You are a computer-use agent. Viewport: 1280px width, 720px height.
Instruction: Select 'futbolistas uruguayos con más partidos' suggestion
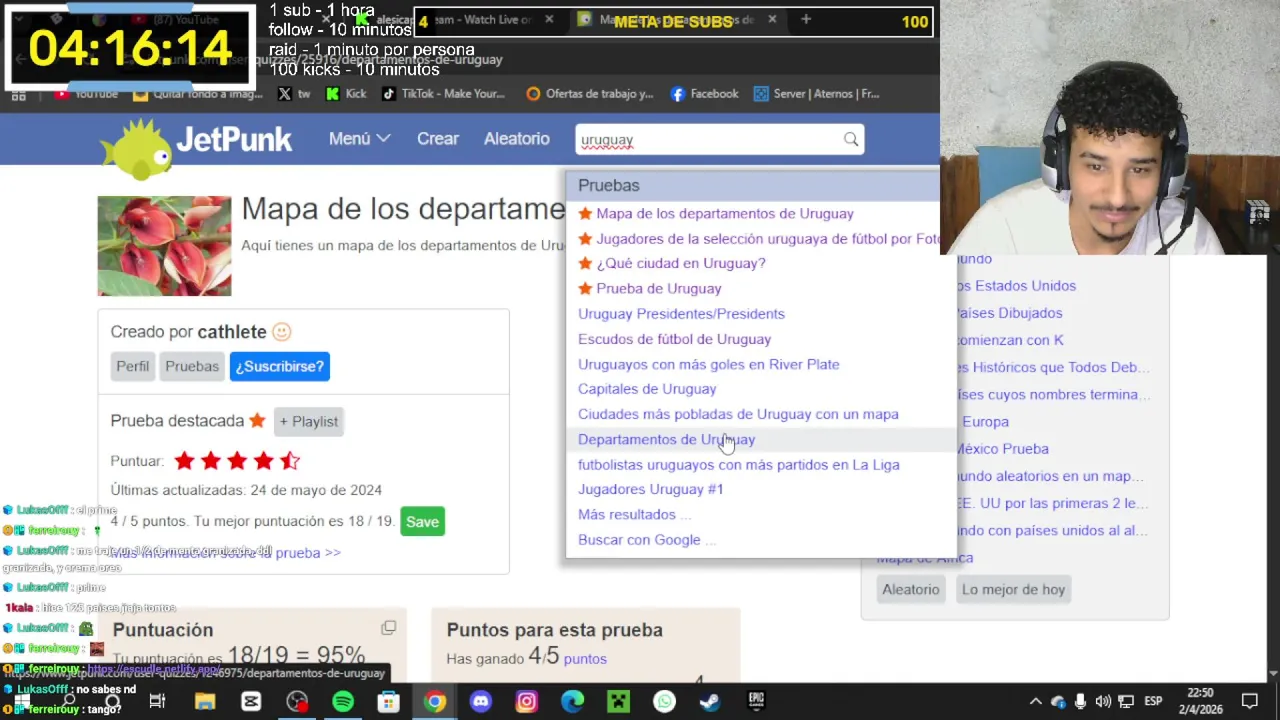point(738,464)
